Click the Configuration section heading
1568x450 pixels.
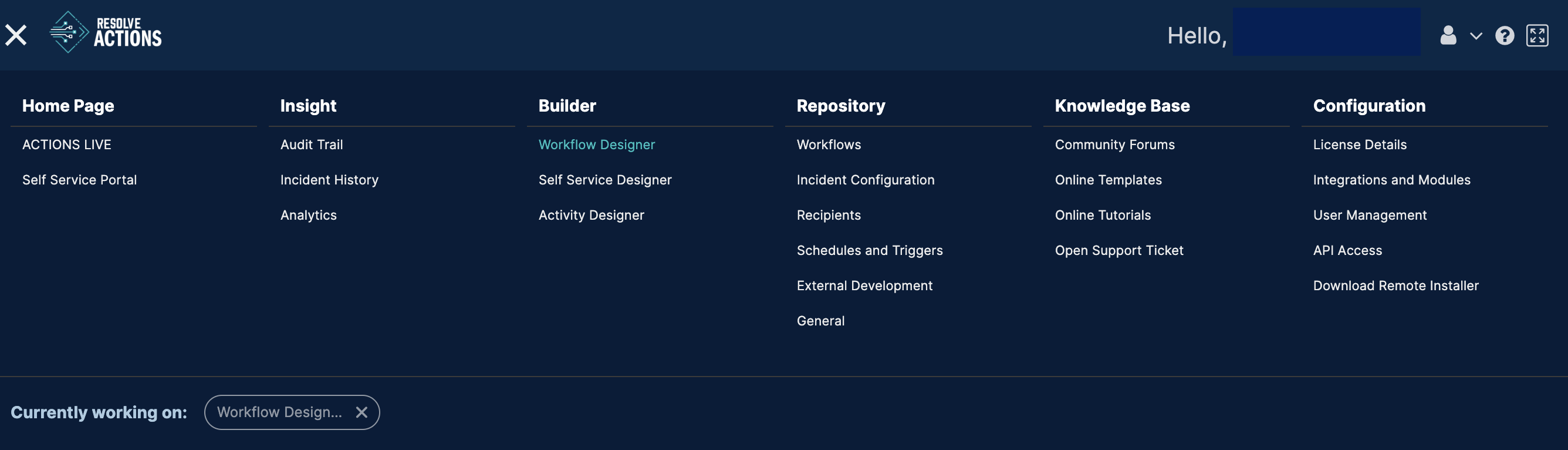(1369, 106)
